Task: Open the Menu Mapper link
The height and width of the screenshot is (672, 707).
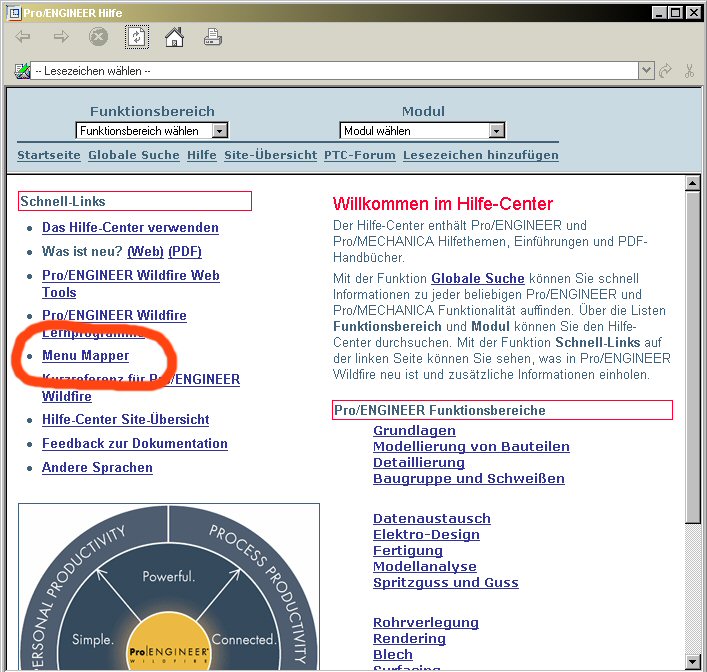Action: (86, 355)
